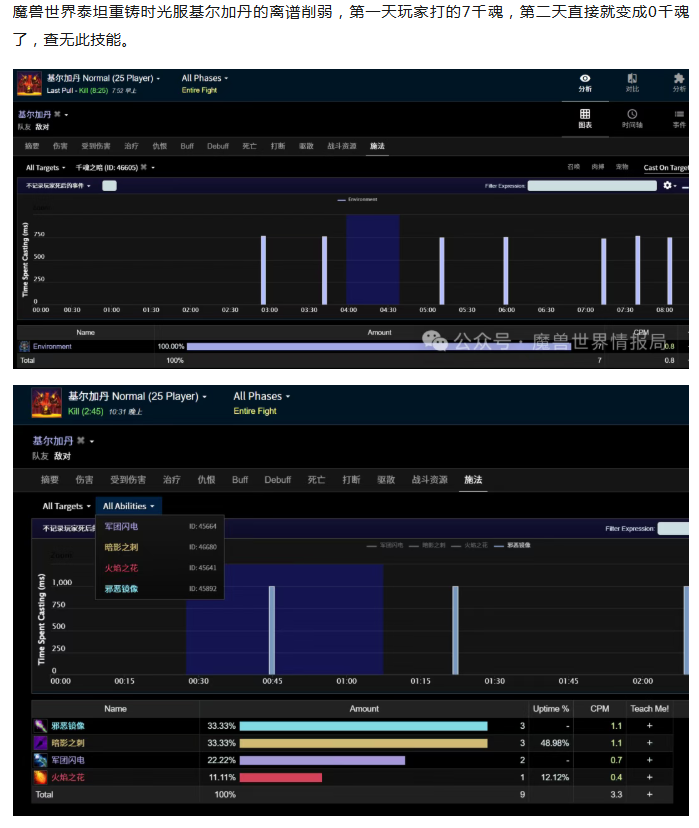
Task: Open the 摘要 tab in the Kill (8:25) log
Action: (x=32, y=146)
